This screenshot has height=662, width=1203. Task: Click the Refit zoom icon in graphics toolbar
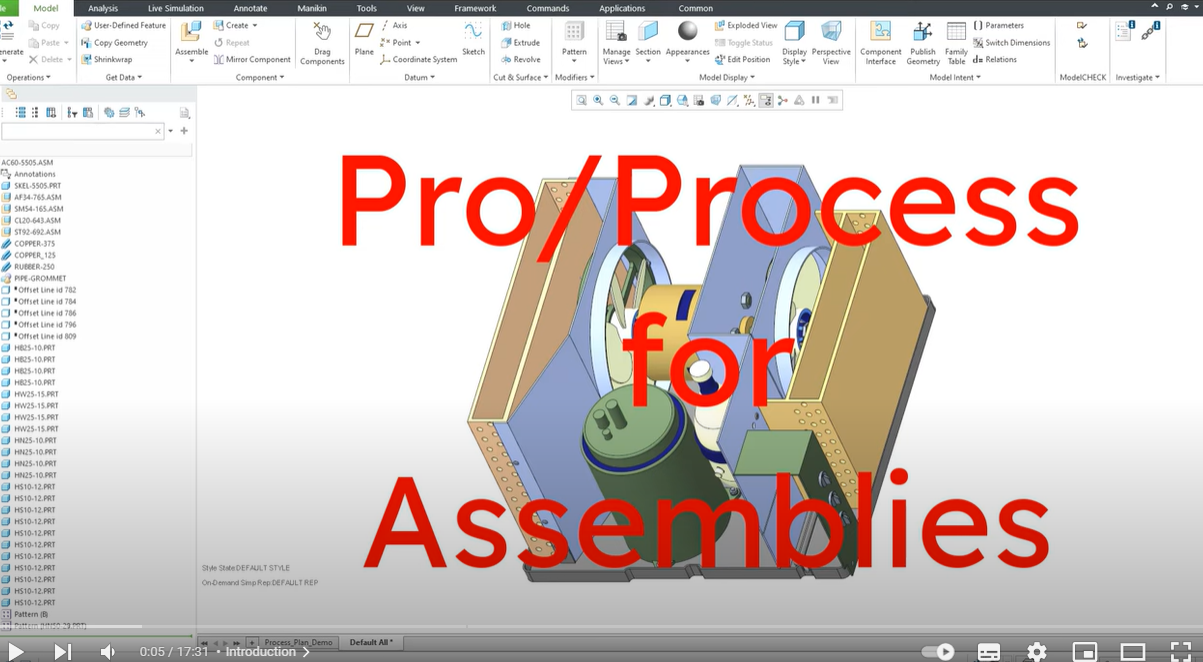tap(581, 100)
